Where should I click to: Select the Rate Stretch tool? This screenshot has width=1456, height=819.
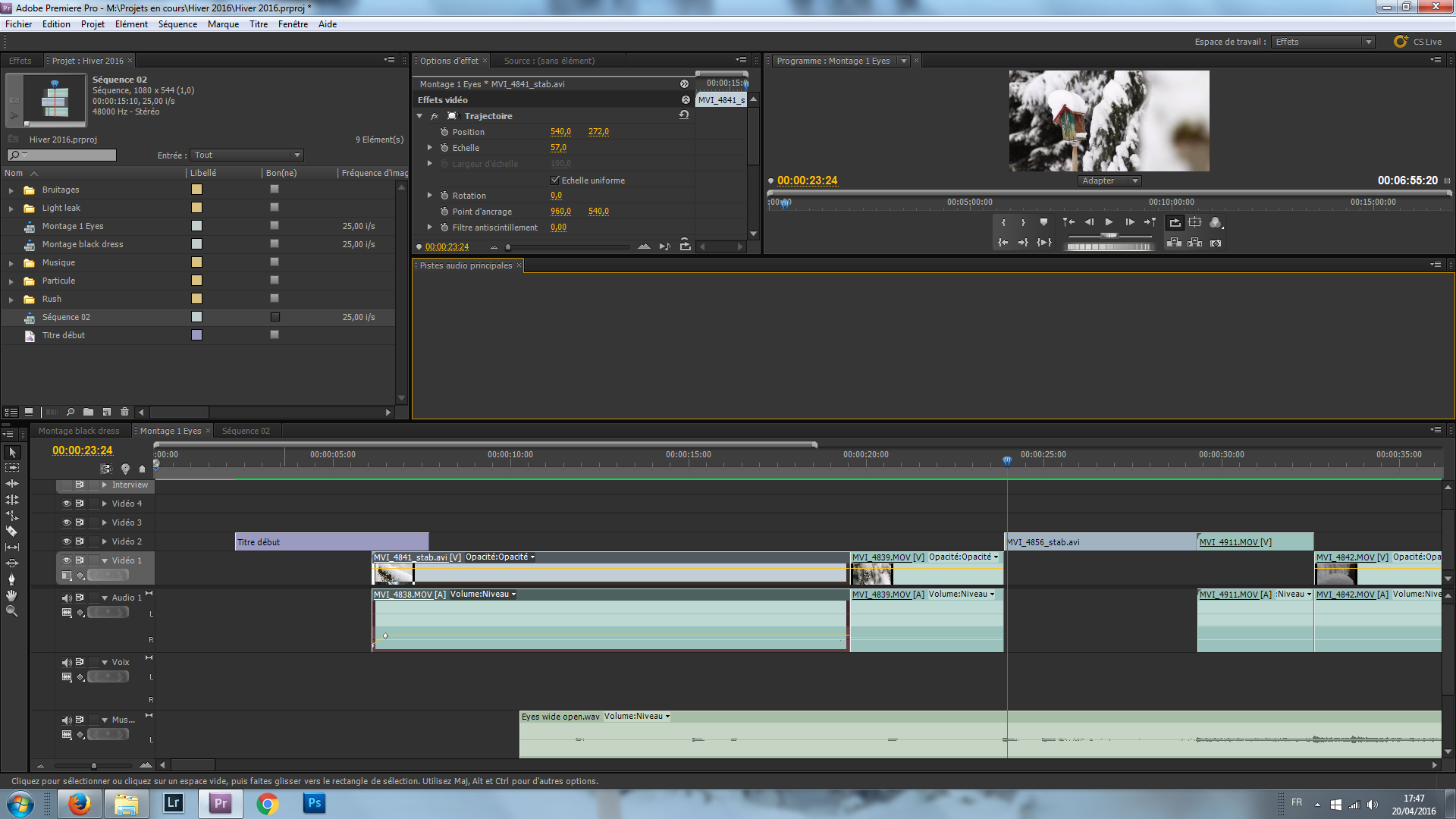pos(12,516)
